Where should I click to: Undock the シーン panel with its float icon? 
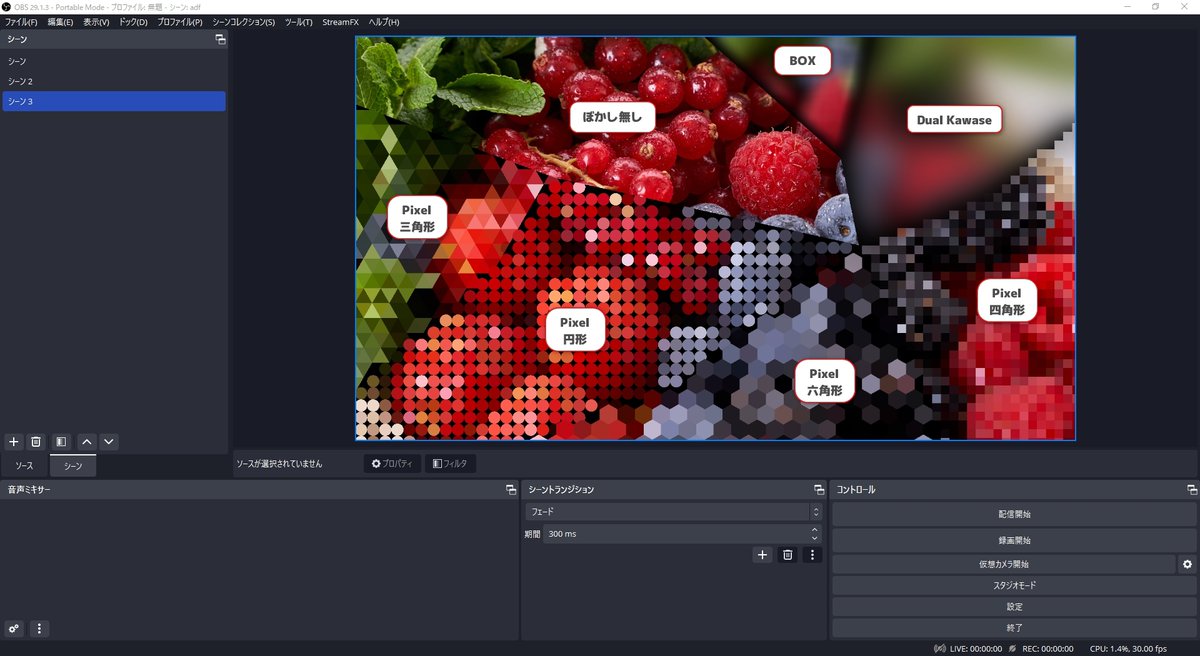click(220, 39)
